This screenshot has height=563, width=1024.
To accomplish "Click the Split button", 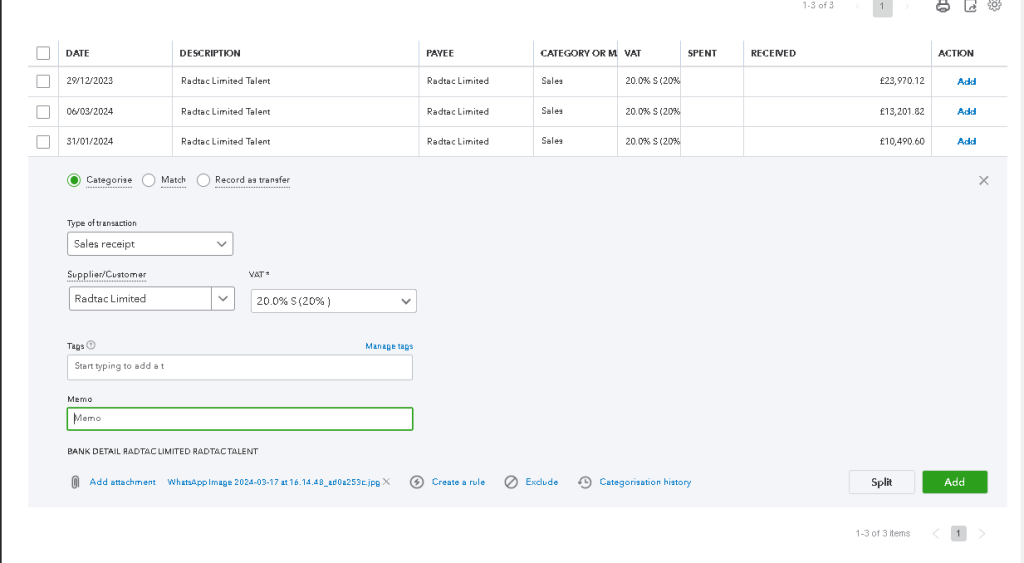I will coord(882,482).
